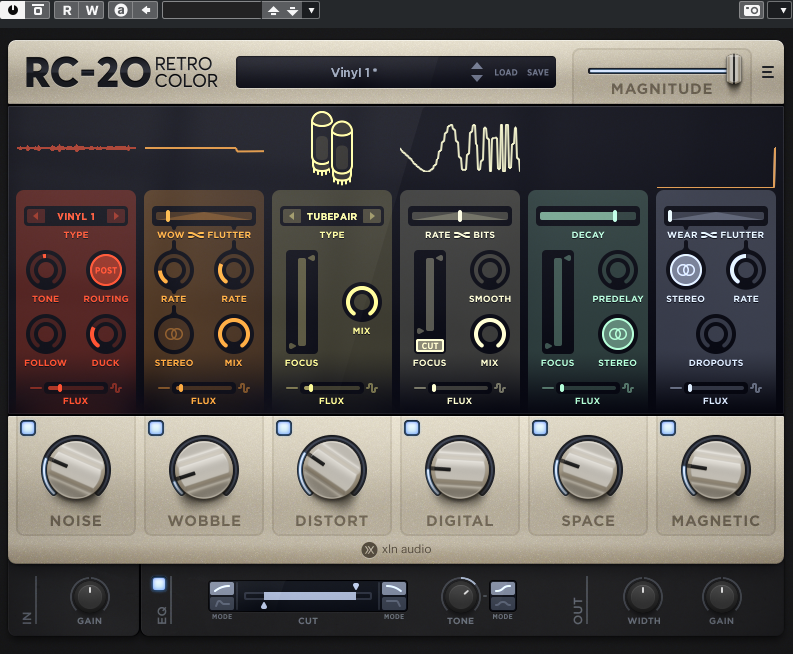
Task: Click the Magnetic DROPOUTS knob
Action: click(716, 334)
